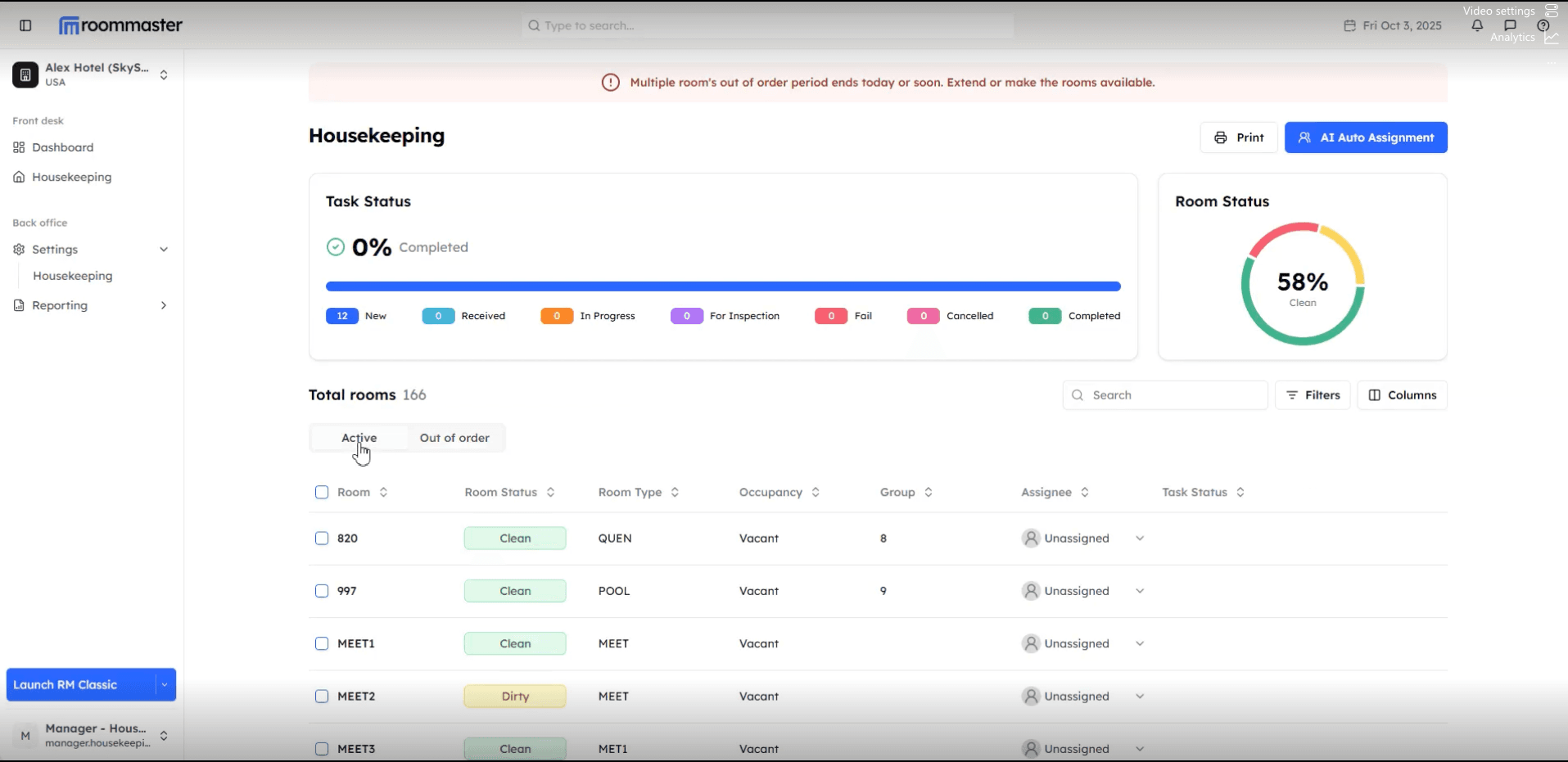
Task: Open Dashboard in the sidebar
Action: click(62, 147)
